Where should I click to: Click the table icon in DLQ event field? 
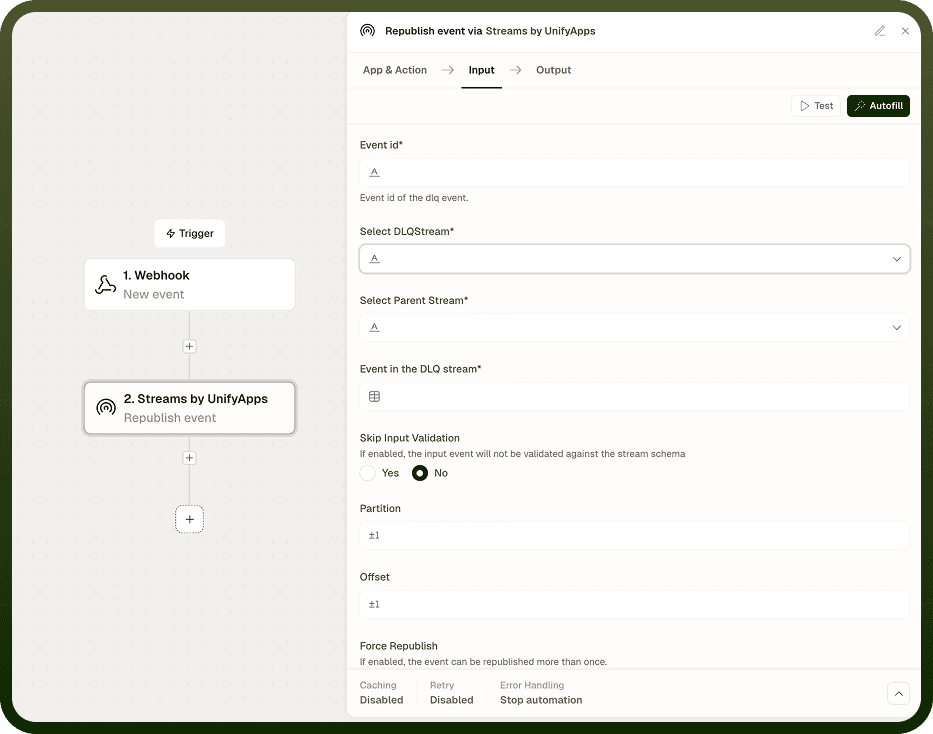click(374, 397)
